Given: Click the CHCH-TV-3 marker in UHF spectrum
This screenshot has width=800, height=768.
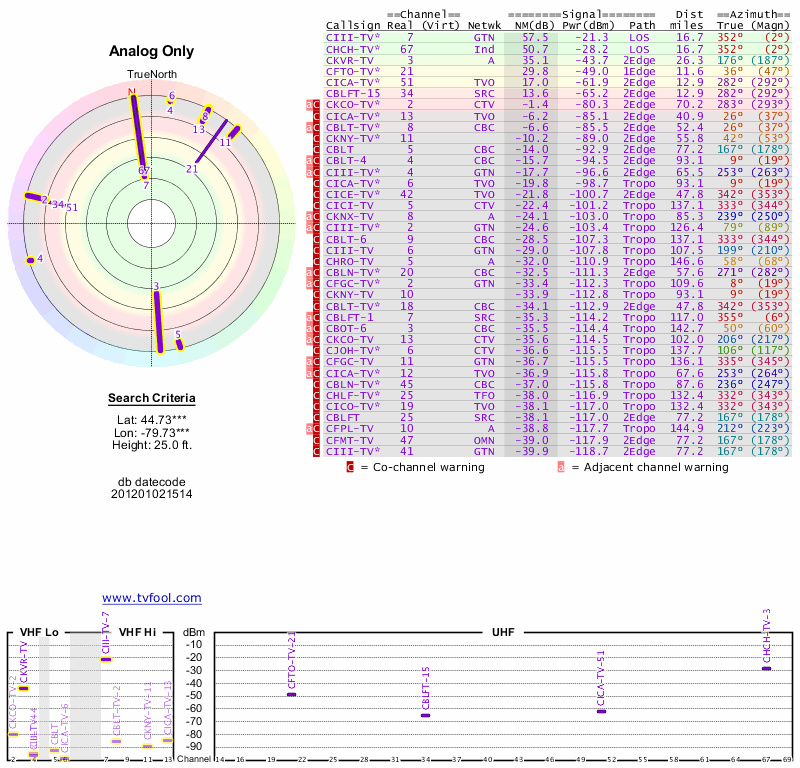Looking at the screenshot, I should 767,668.
